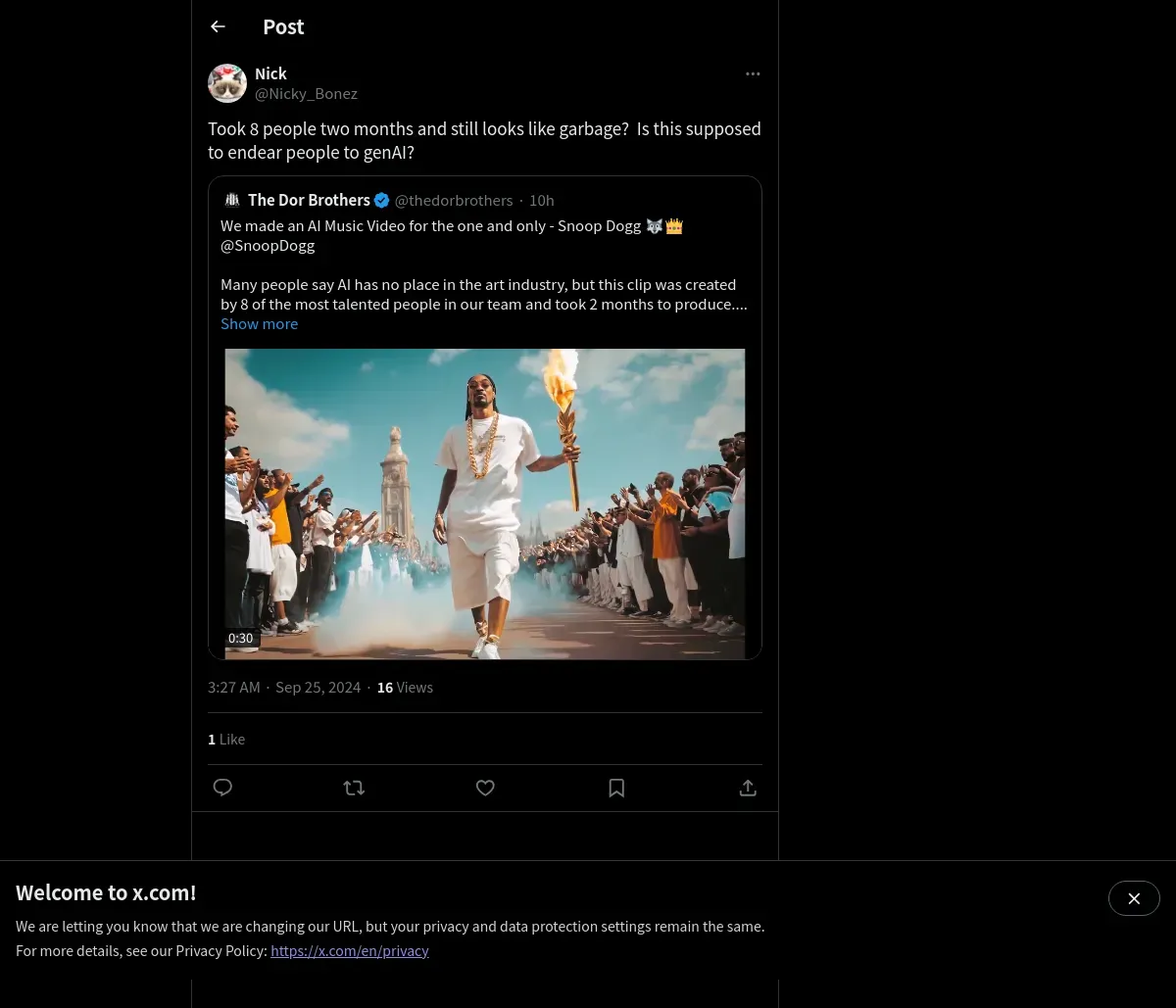Open the 3:27 AM Sep 25, 2024 timestamp
The image size is (1176, 1008).
coord(284,688)
